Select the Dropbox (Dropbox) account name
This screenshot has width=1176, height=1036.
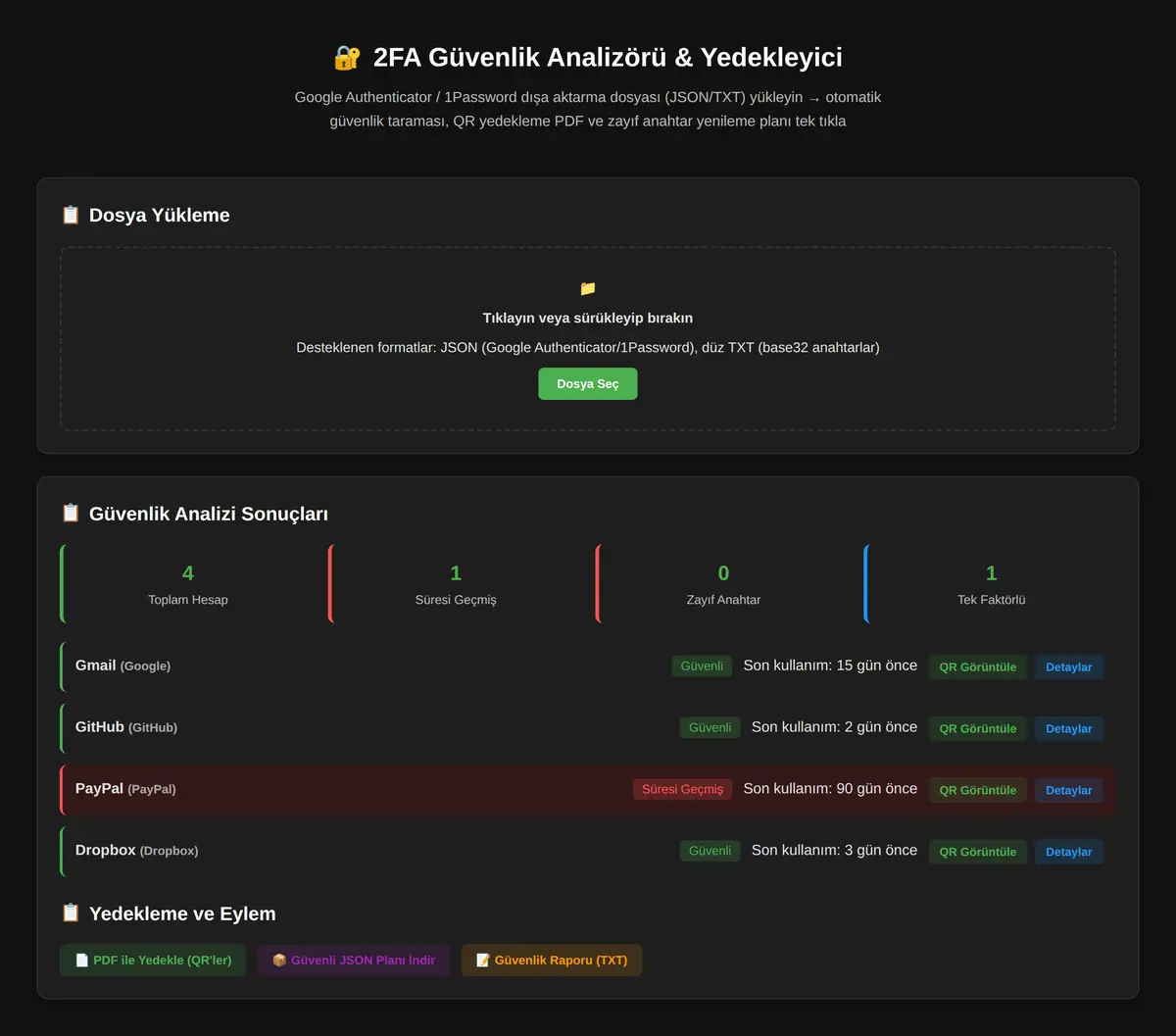(136, 851)
